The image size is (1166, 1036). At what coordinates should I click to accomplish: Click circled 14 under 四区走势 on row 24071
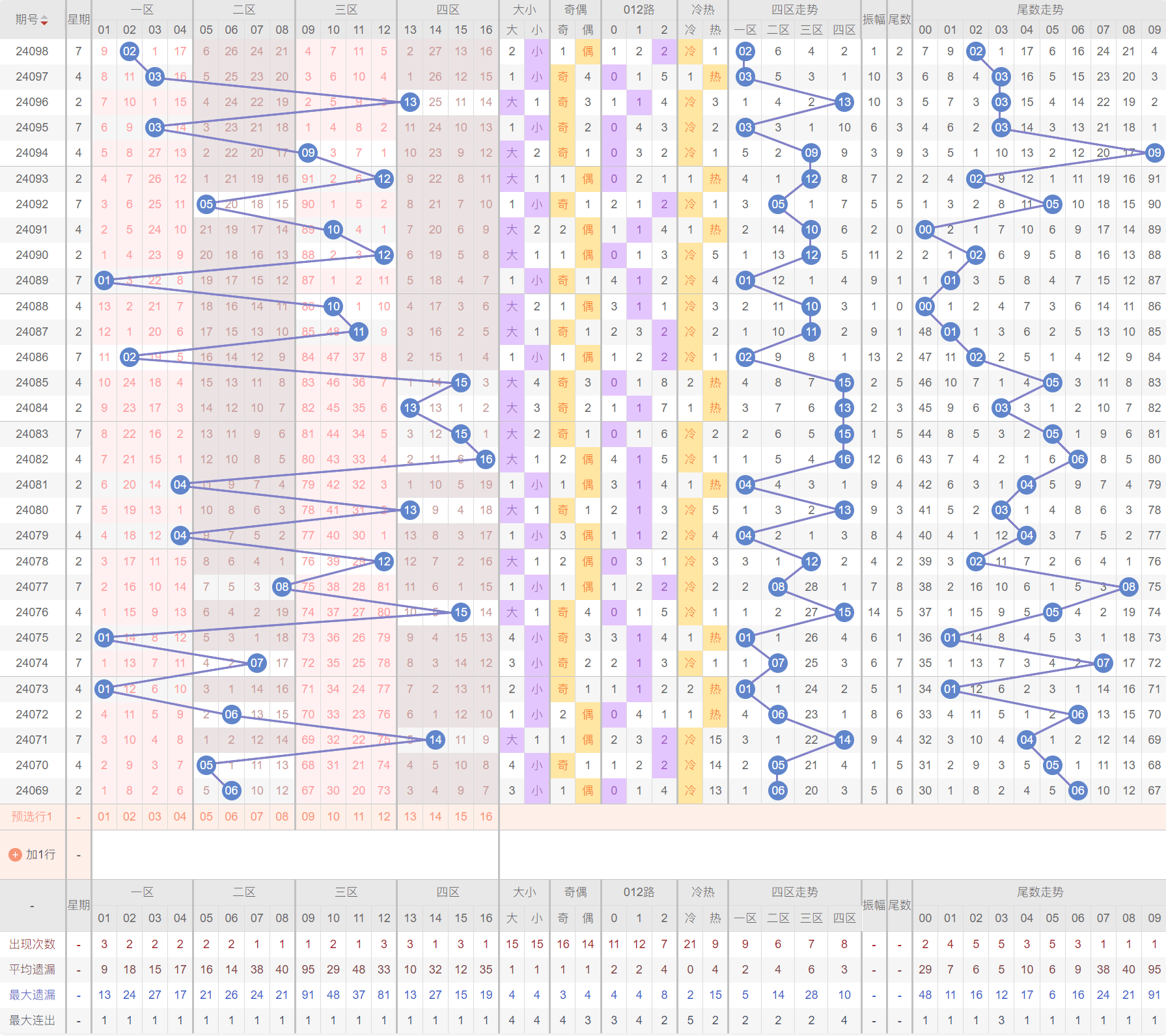tap(844, 739)
